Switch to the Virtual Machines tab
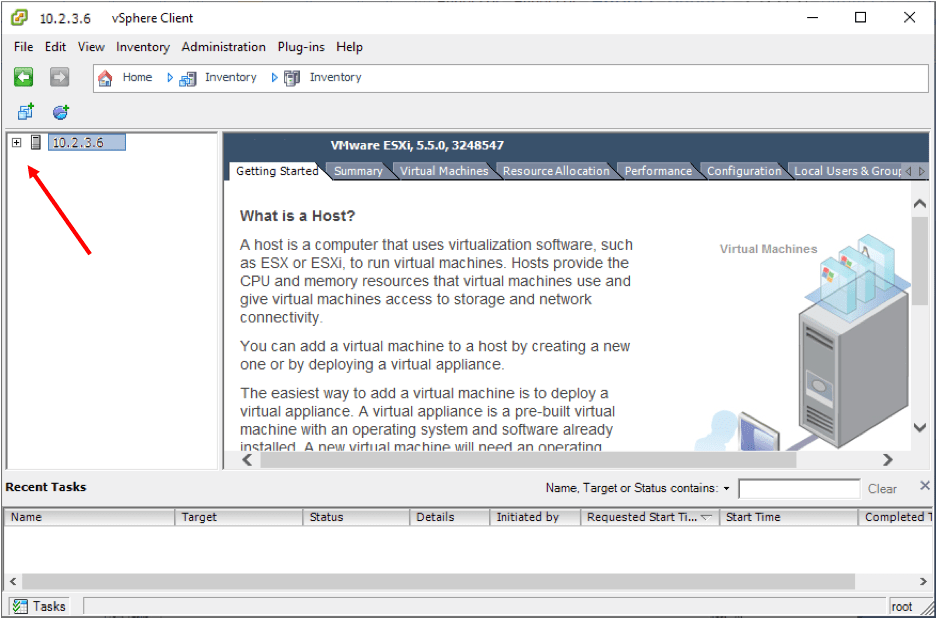This screenshot has width=936, height=619. click(x=444, y=171)
